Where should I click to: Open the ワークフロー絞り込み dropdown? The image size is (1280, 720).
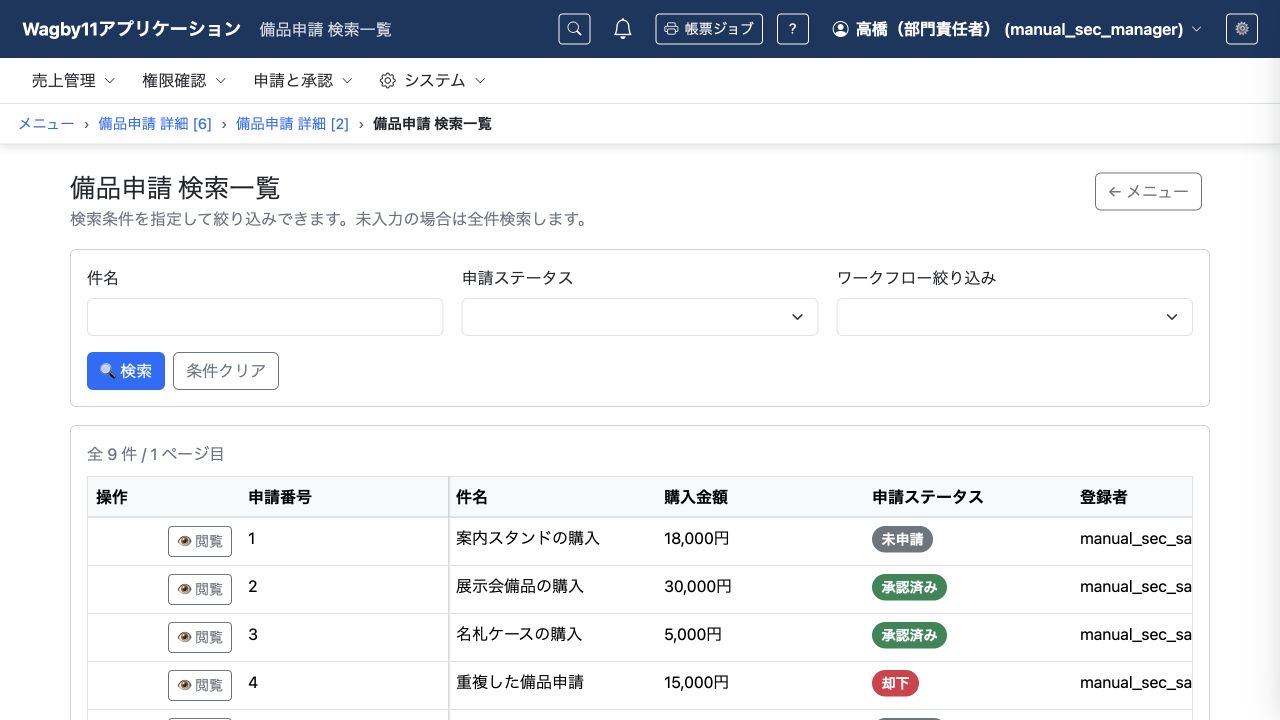[x=1014, y=317]
